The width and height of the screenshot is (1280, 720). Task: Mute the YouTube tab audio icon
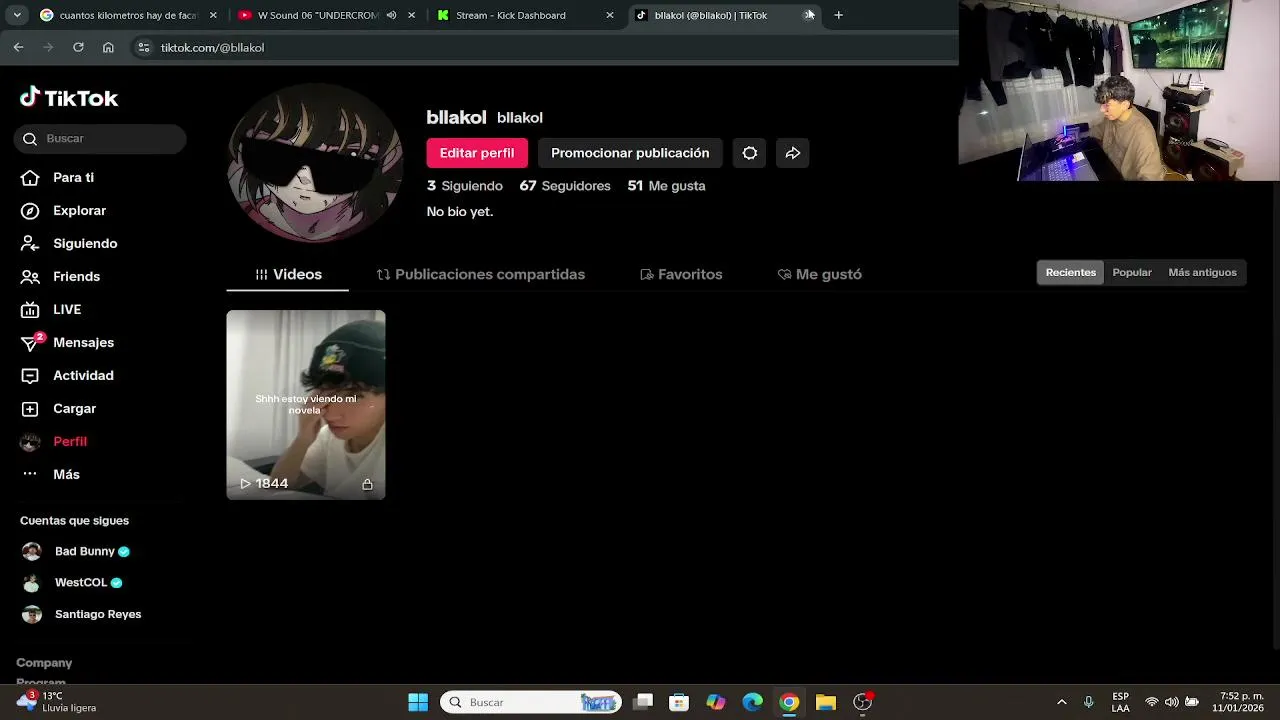(x=391, y=15)
